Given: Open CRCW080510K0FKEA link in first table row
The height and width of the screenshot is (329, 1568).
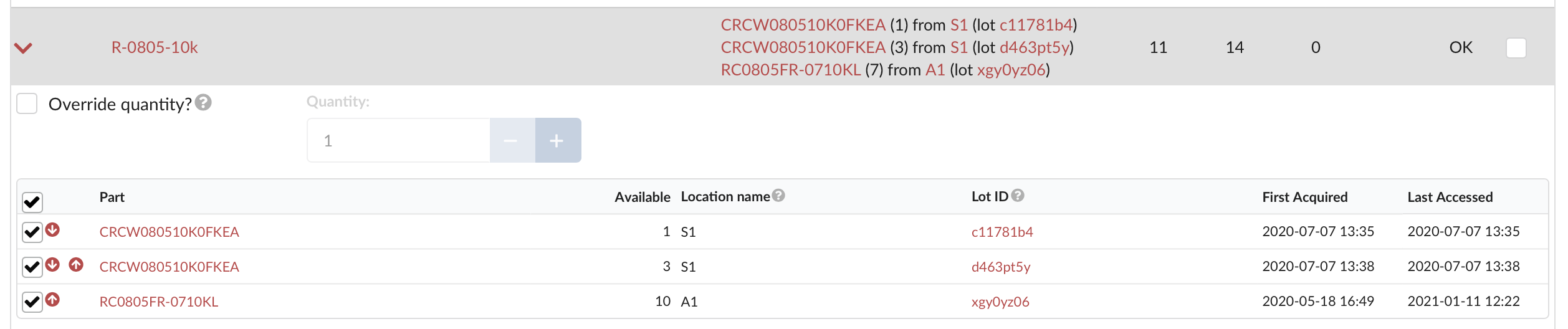Looking at the screenshot, I should 169,232.
